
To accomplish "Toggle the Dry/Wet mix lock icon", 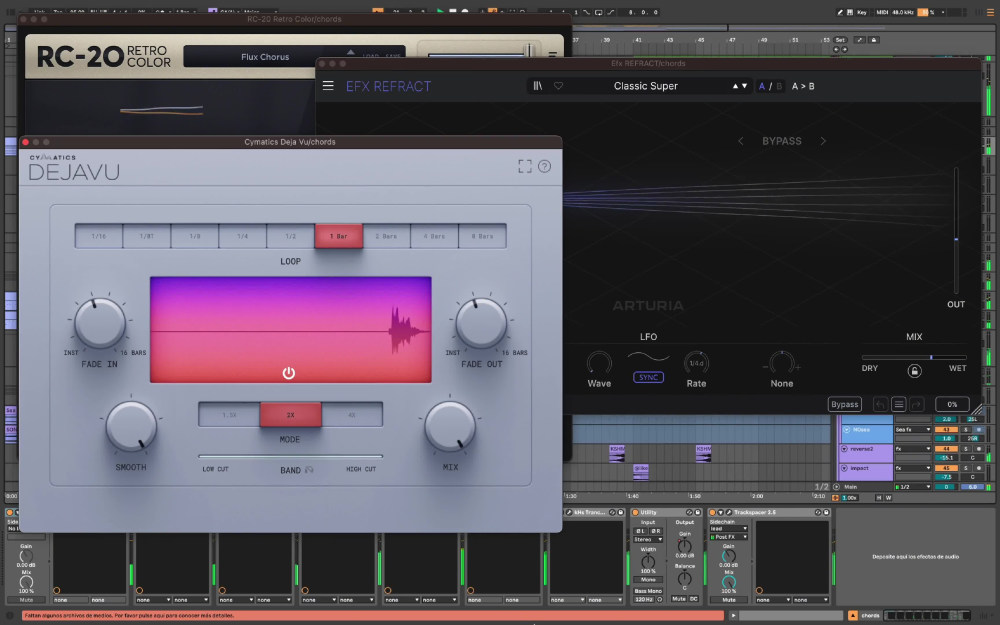I will [915, 371].
